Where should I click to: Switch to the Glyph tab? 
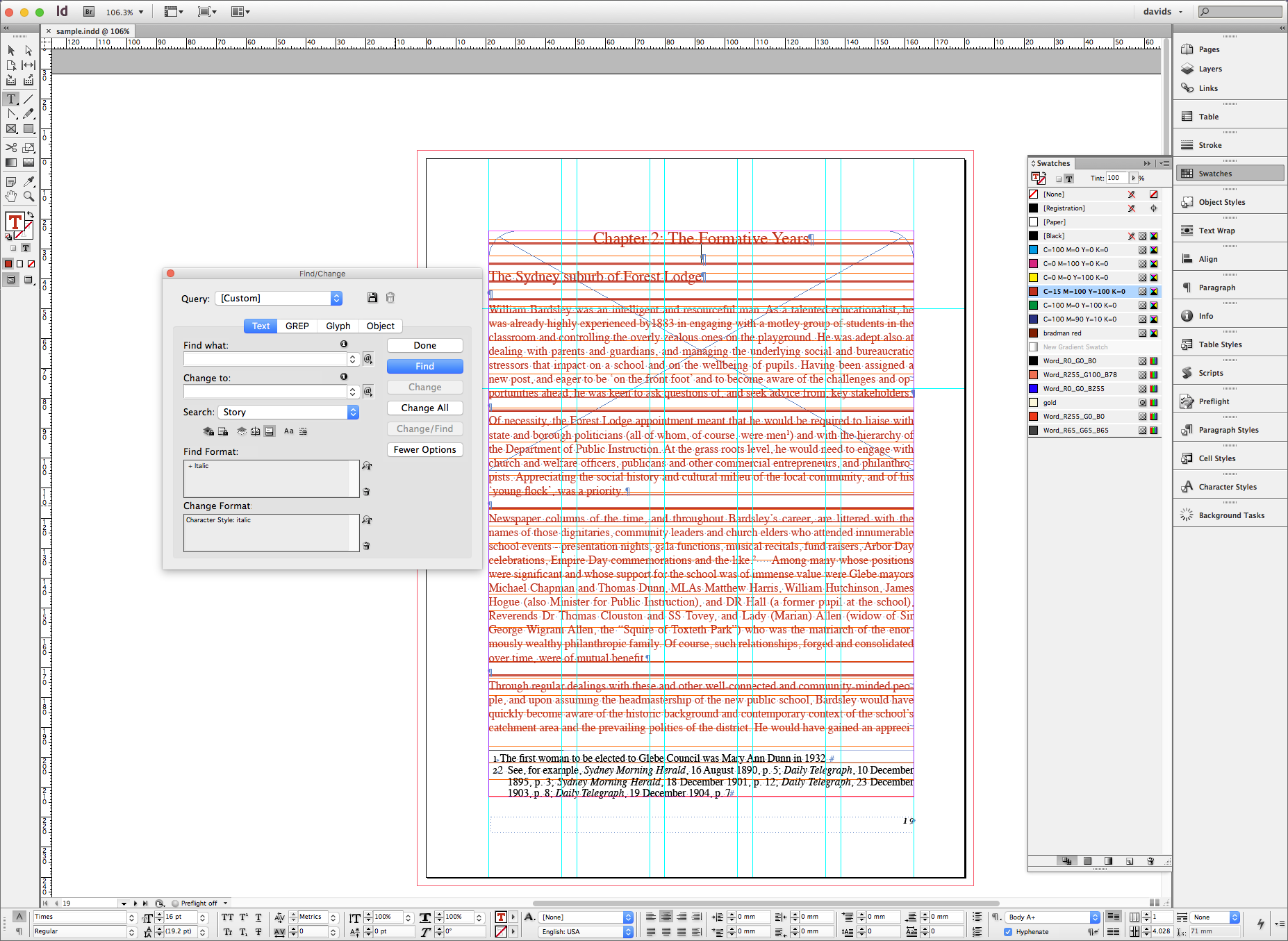point(338,326)
